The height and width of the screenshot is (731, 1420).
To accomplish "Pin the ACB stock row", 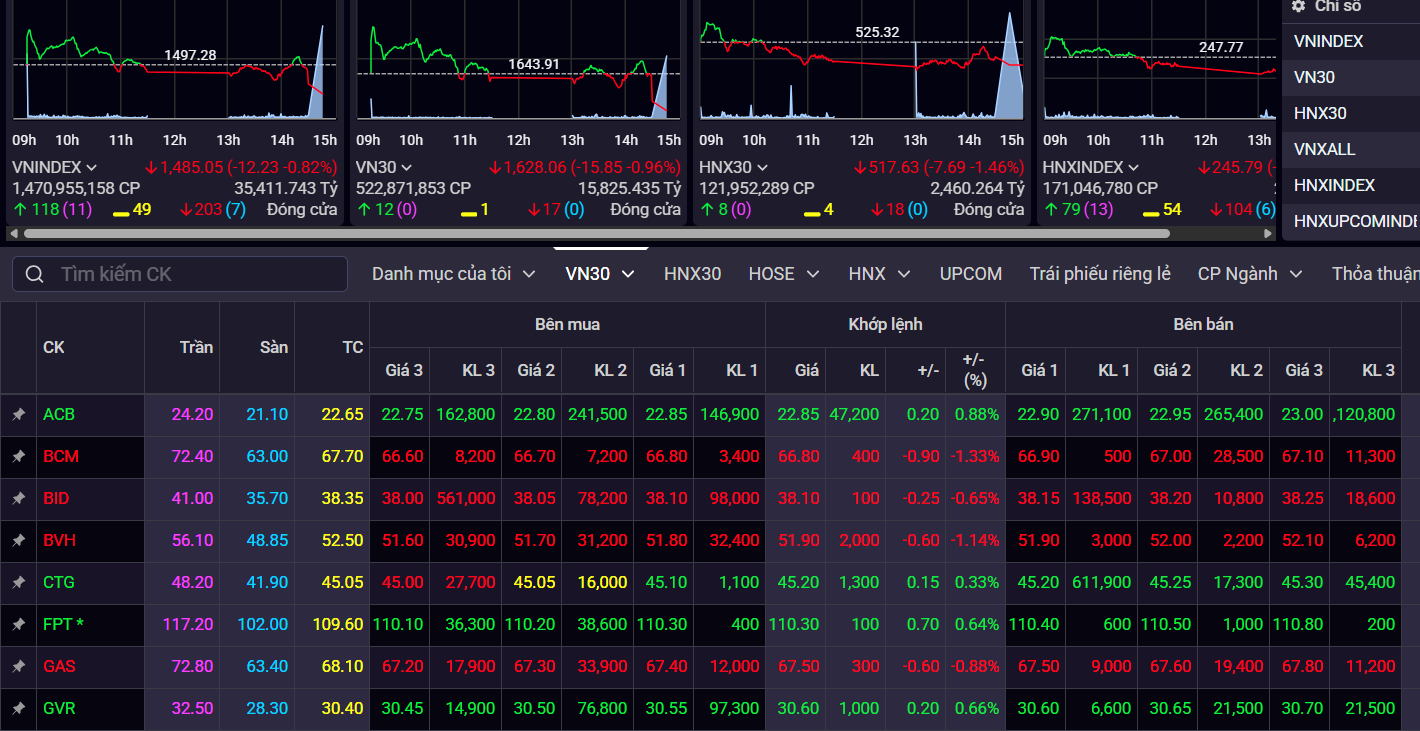I will [x=18, y=414].
